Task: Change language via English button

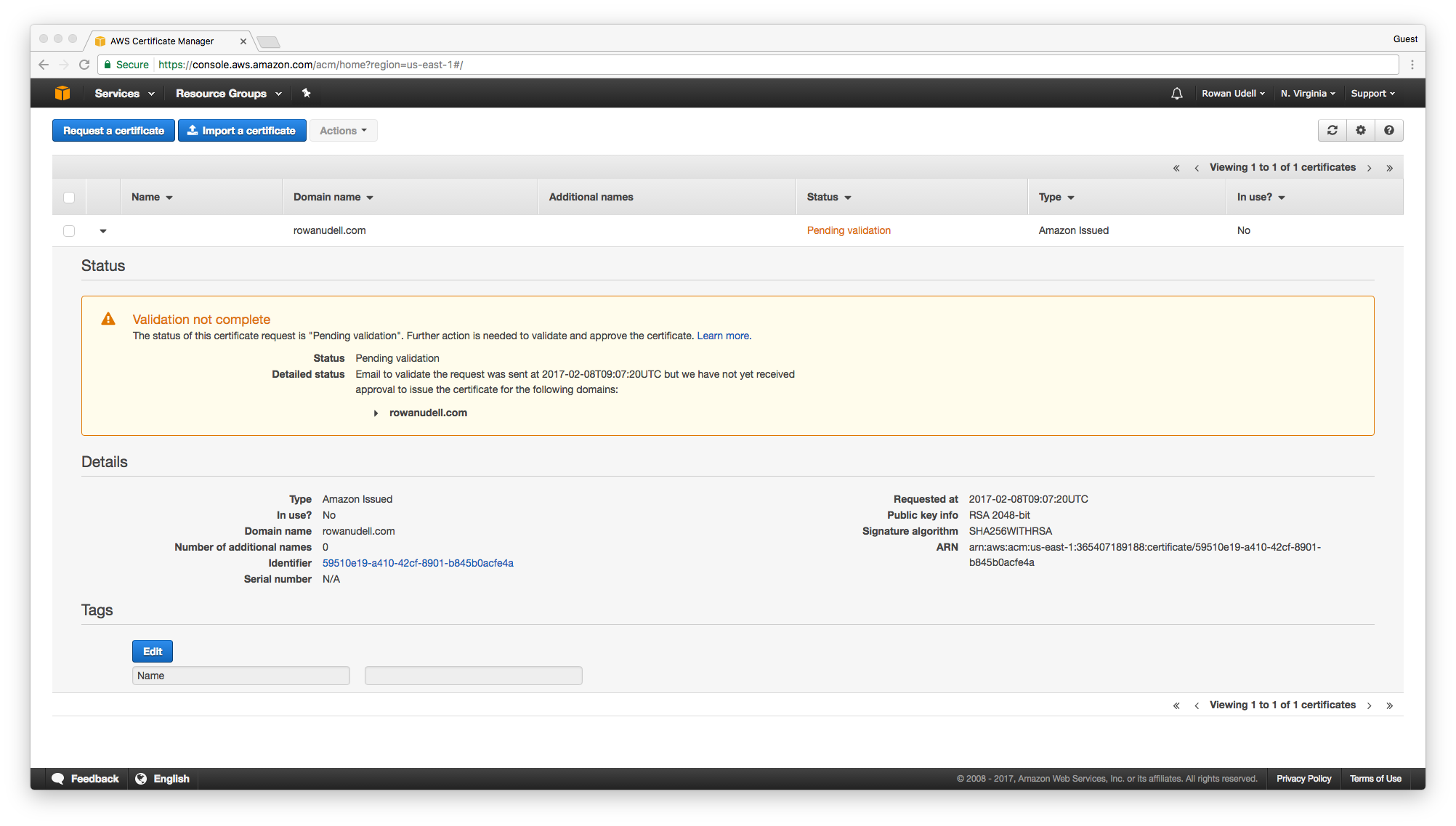Action: 163,779
